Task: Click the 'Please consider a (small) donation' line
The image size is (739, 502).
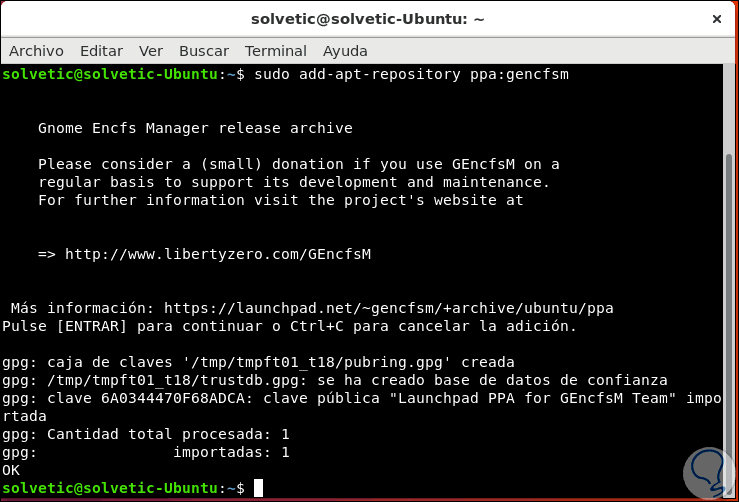Action: (299, 164)
